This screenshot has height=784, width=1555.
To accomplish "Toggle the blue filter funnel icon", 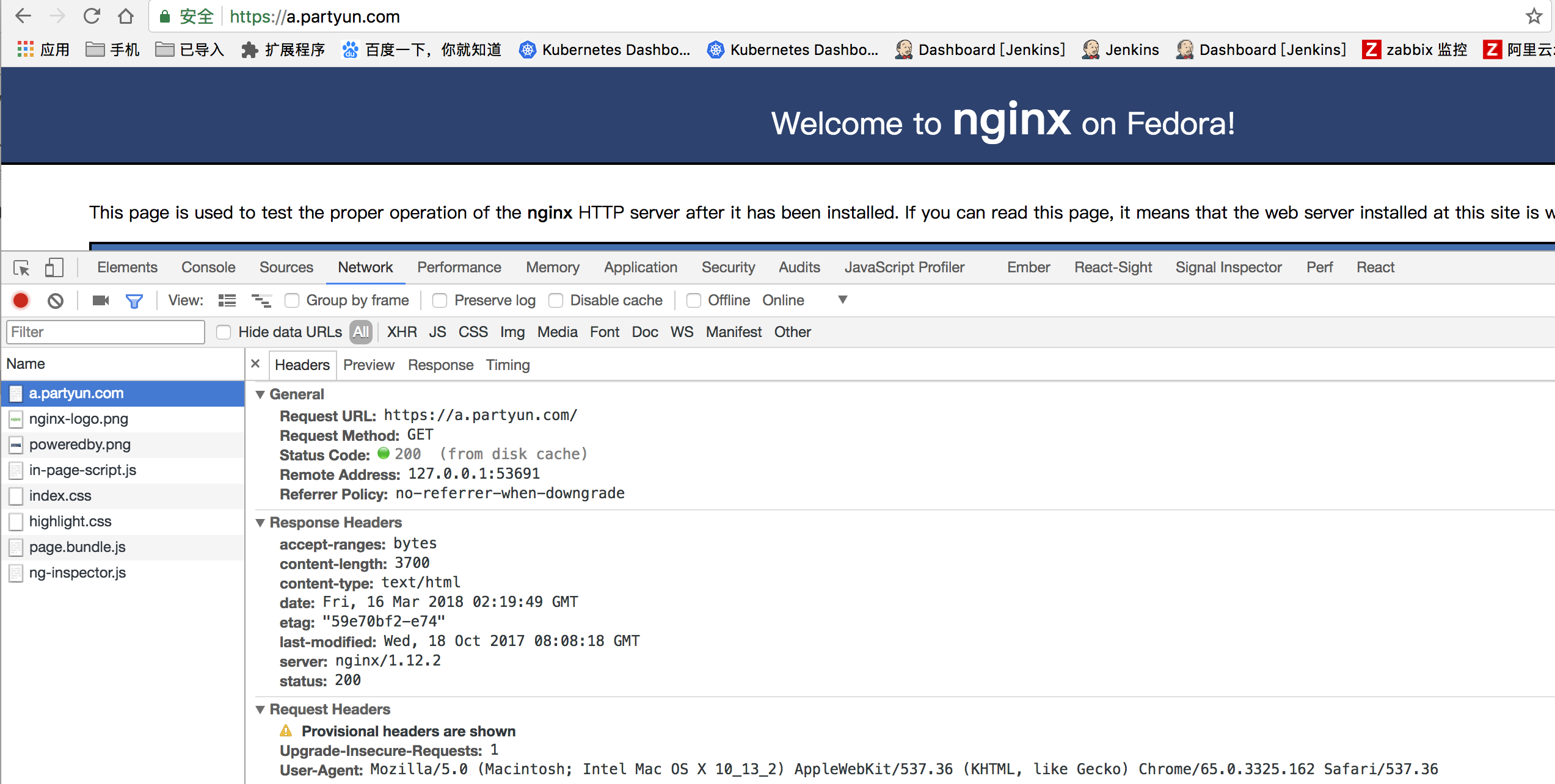I will click(134, 300).
